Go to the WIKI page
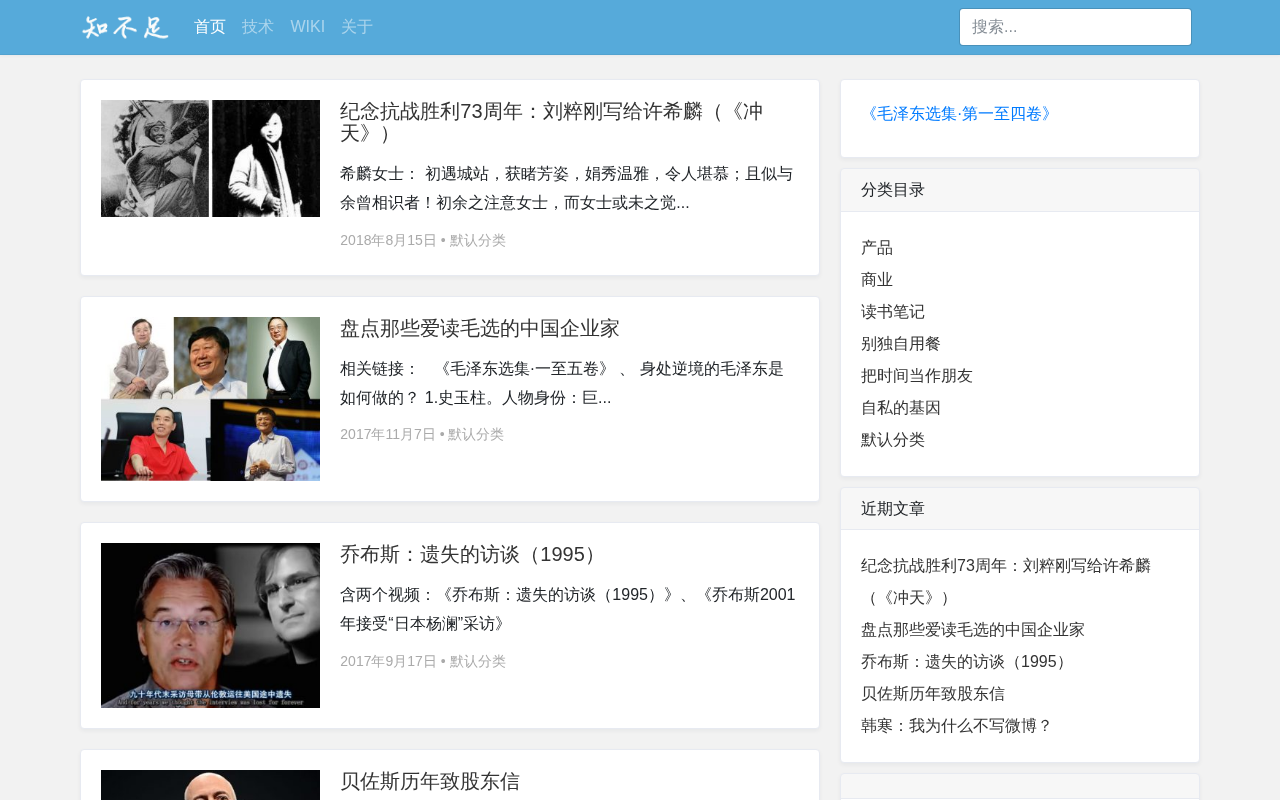1280x800 pixels. click(308, 27)
